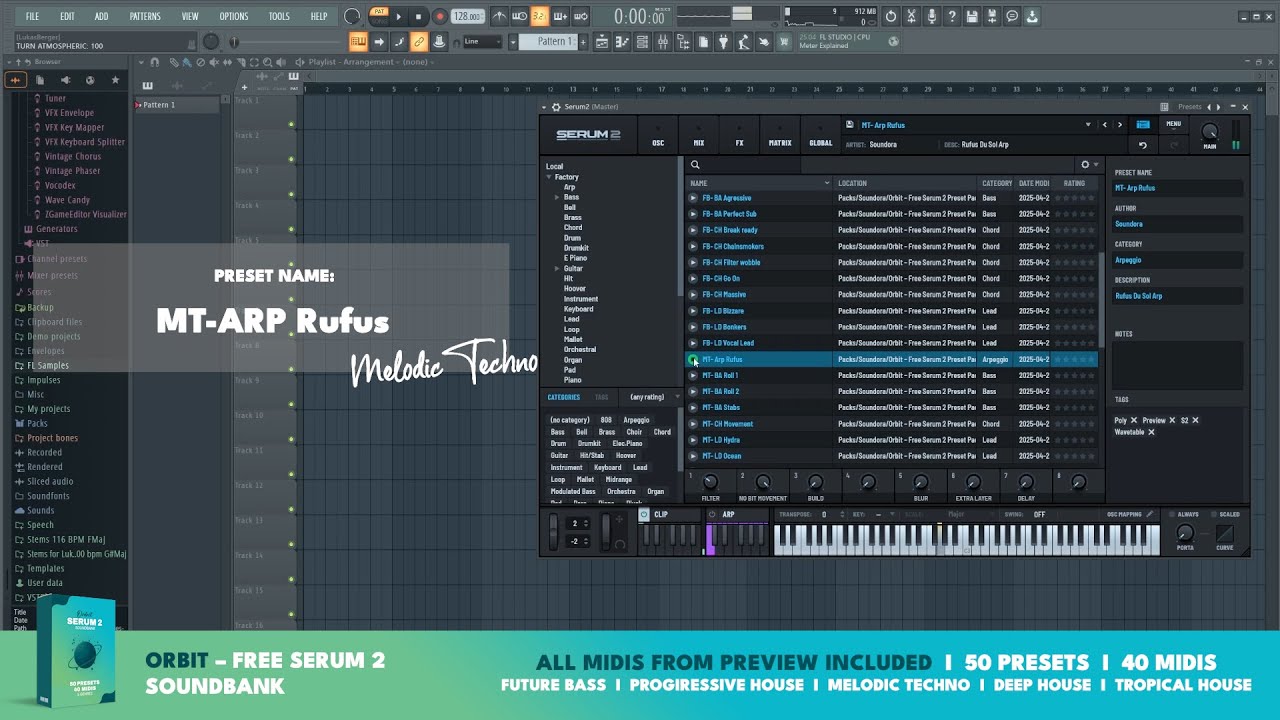Start playback with the FL Studio play button
Viewport: 1280px width, 720px height.
click(x=398, y=16)
